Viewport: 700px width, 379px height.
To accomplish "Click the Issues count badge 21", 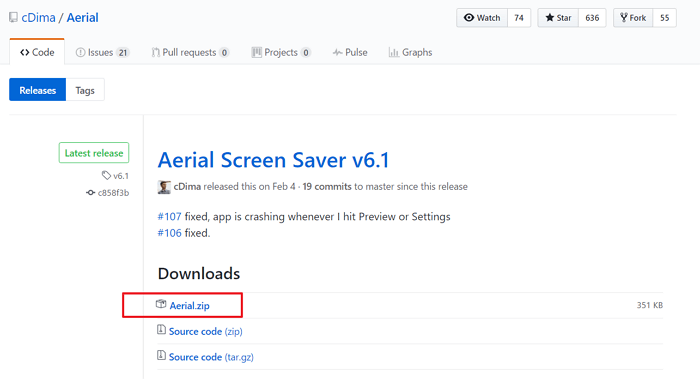I will click(123, 53).
